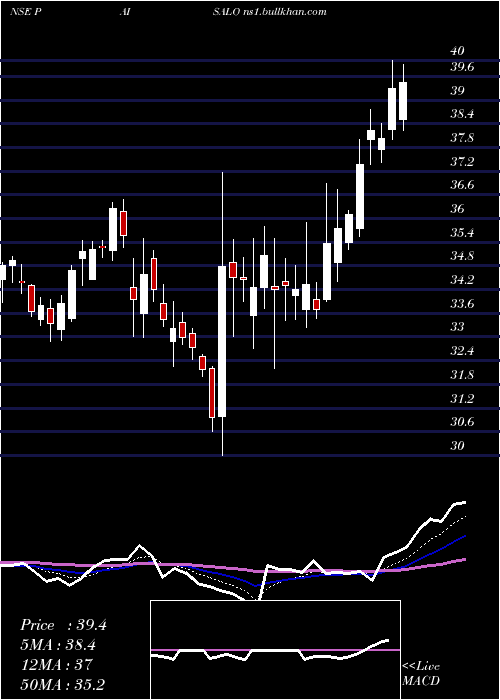Click the 30 price axis label
Image resolution: width=500 pixels, height=700 pixels.
pos(458,446)
